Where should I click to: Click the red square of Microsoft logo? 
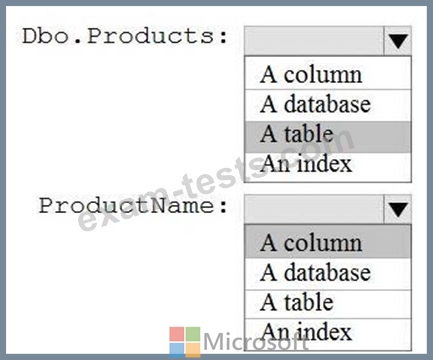pyautogui.click(x=177, y=334)
